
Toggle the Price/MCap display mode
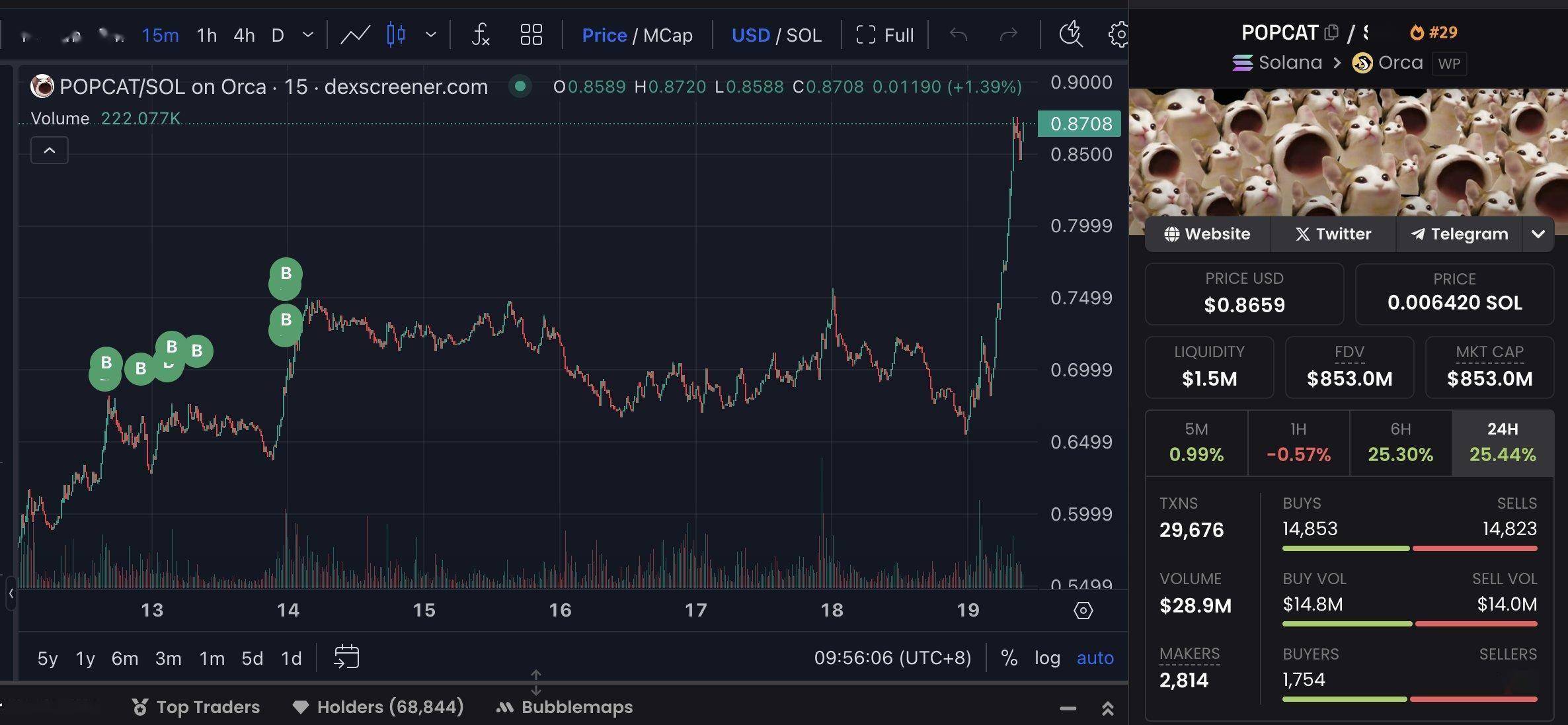637,33
